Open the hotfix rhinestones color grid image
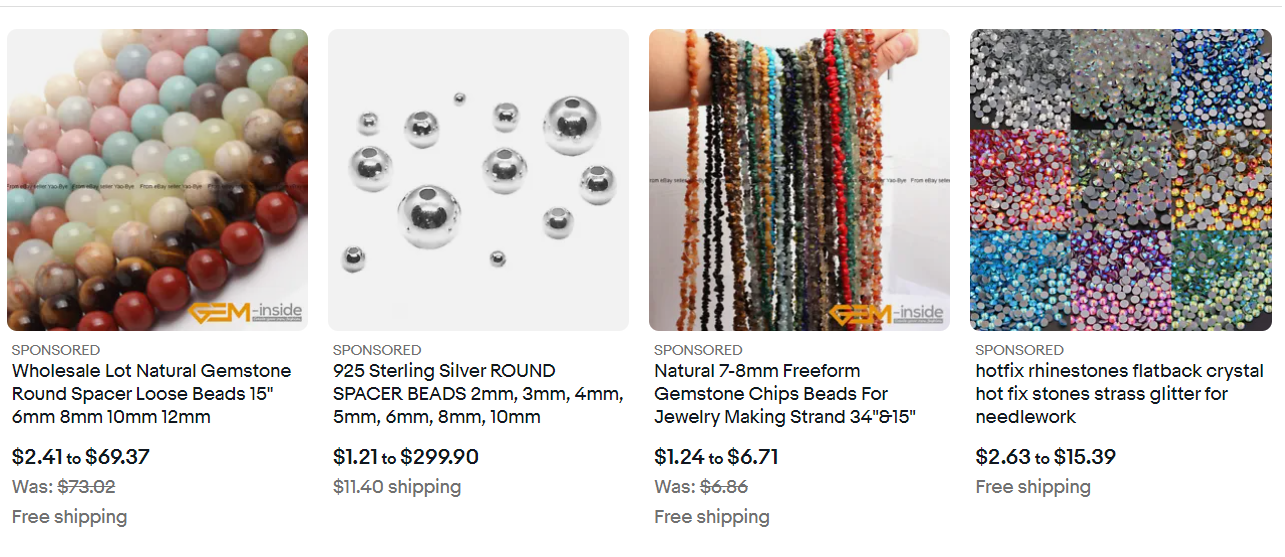 click(x=1120, y=180)
